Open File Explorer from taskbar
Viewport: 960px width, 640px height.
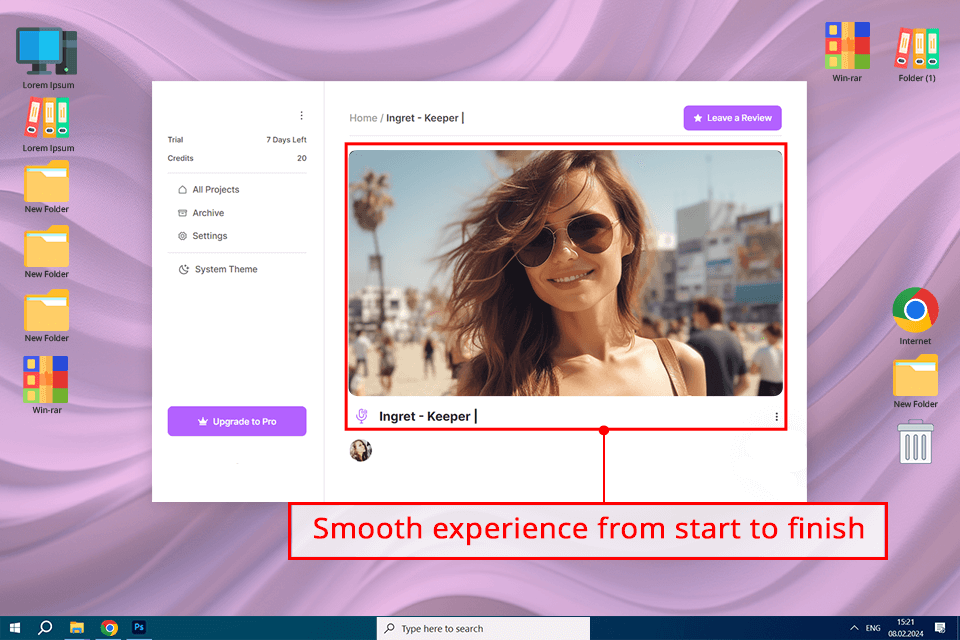[77, 628]
